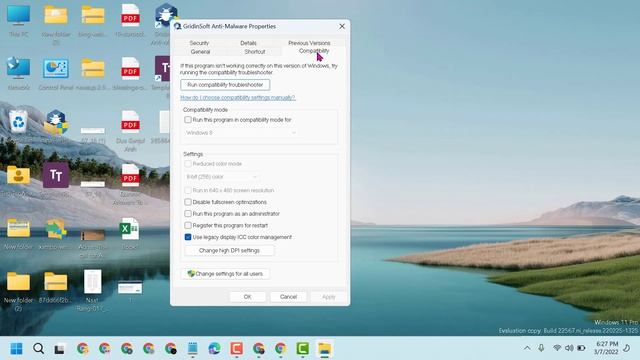Click the battery icon in system tray
This screenshot has width=640, height=360.
click(x=581, y=348)
